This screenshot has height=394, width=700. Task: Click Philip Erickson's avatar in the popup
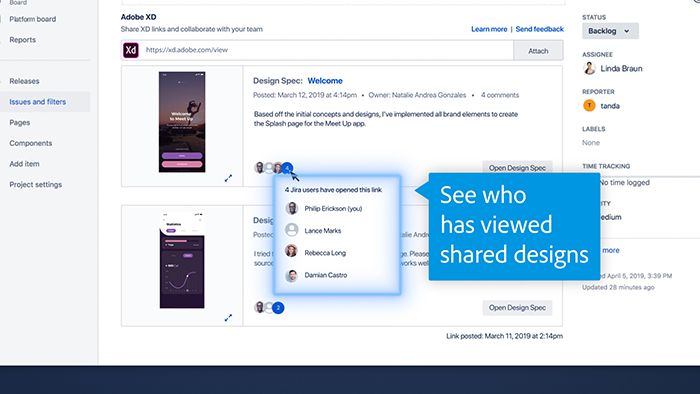pos(292,208)
